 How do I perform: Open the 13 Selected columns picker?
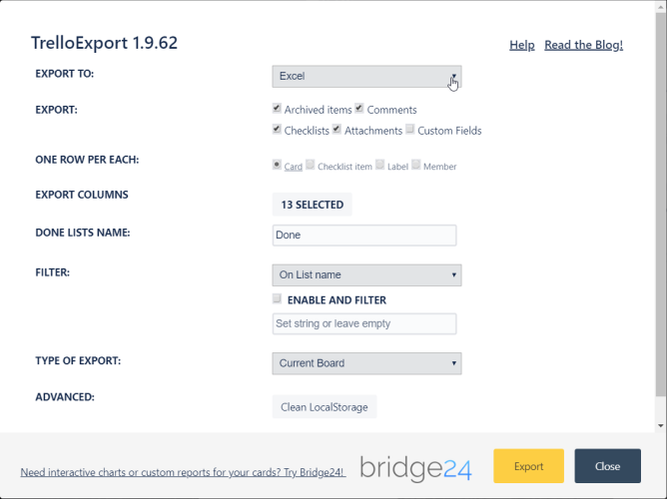(312, 204)
